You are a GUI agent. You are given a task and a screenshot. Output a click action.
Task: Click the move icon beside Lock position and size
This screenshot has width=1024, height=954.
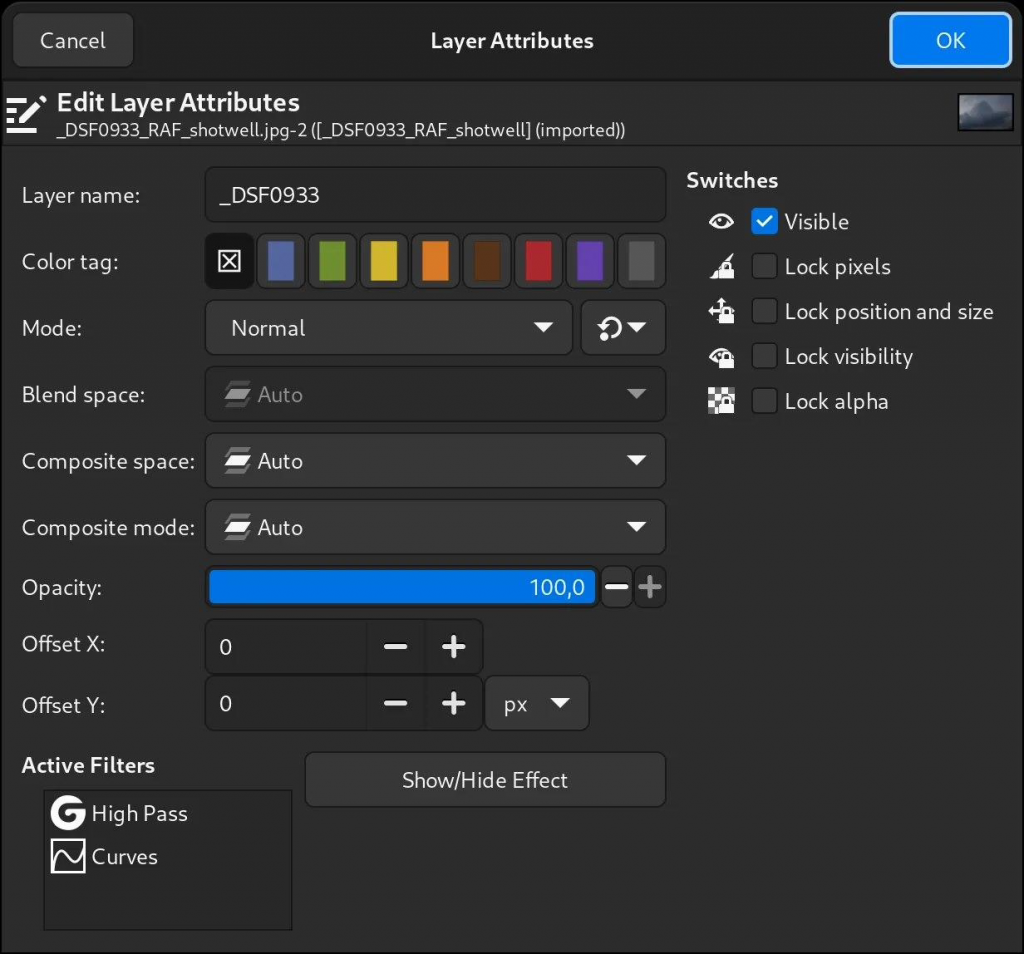pos(721,311)
